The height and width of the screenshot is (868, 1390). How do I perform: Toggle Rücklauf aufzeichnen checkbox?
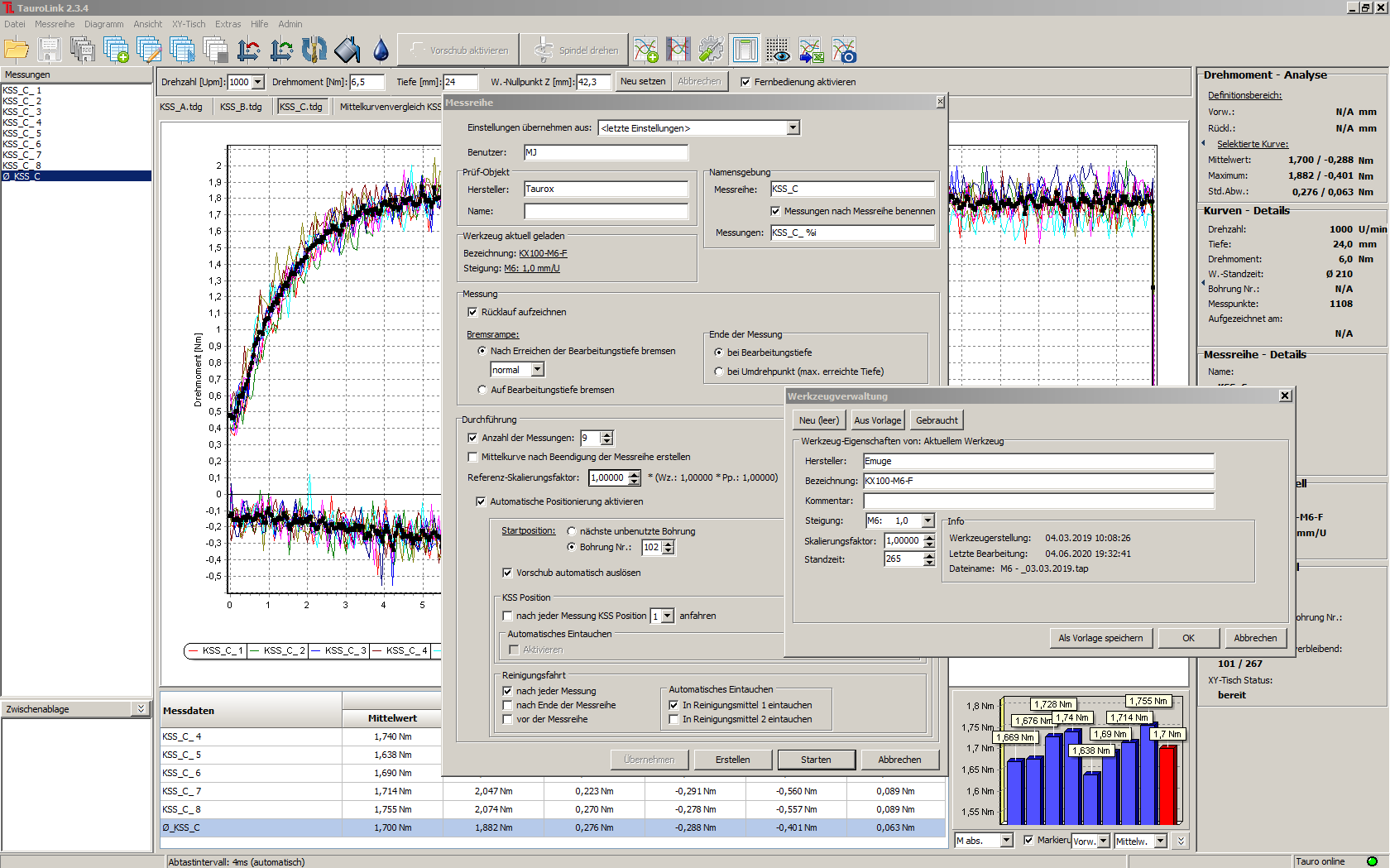(x=472, y=312)
